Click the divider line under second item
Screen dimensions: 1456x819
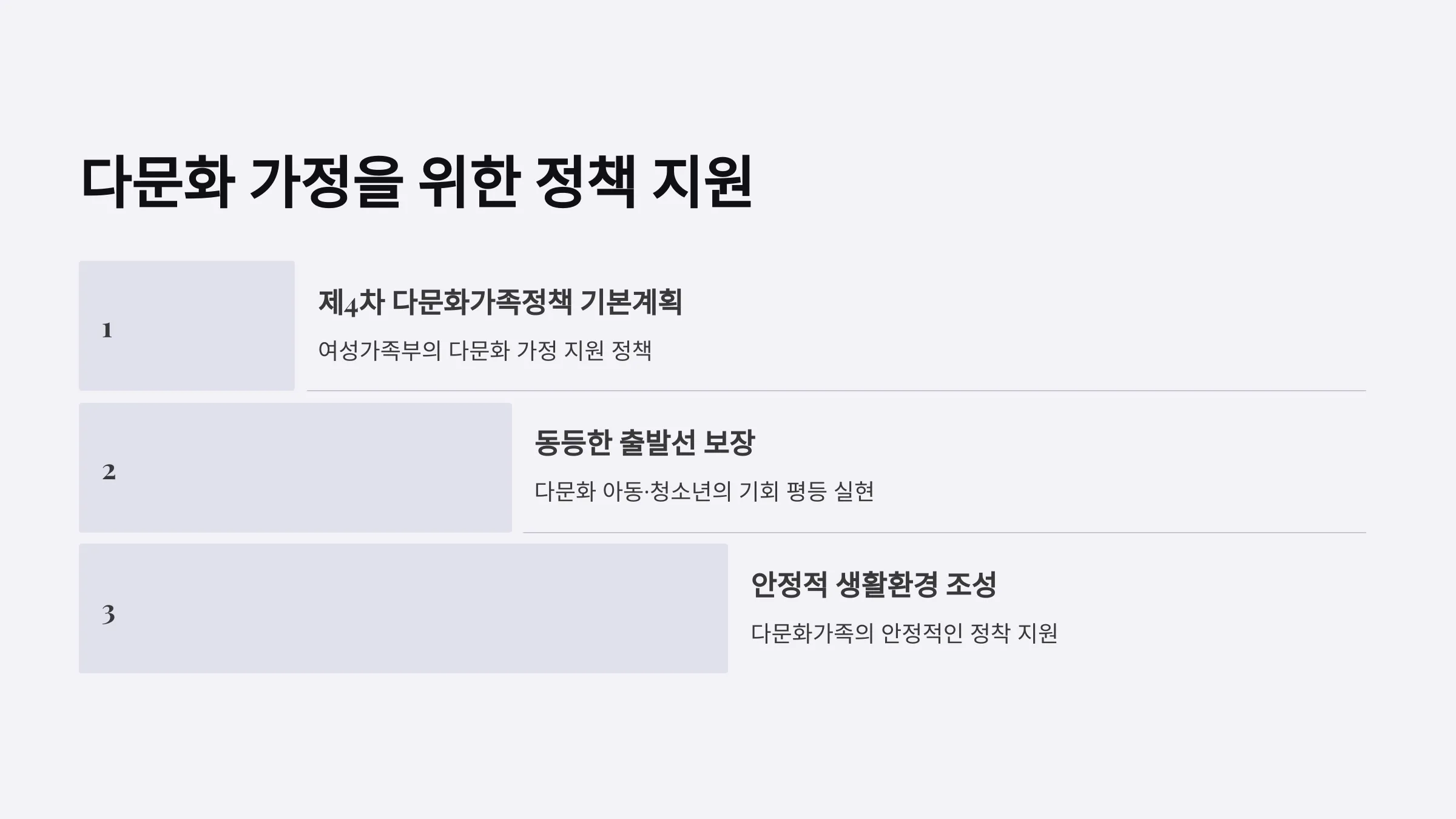point(945,533)
